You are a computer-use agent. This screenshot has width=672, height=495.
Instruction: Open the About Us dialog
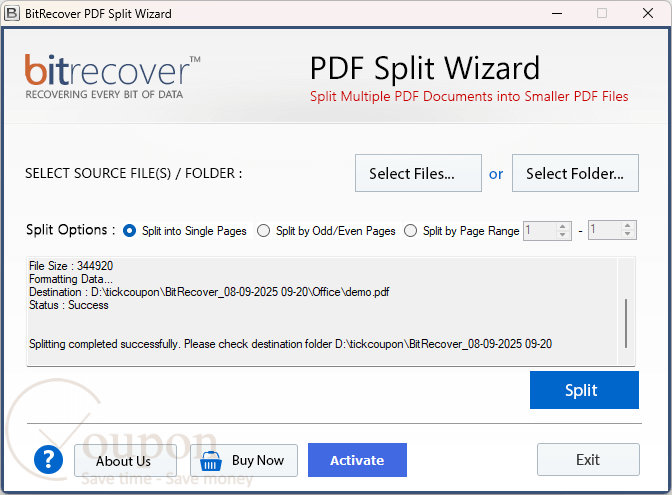(x=125, y=461)
